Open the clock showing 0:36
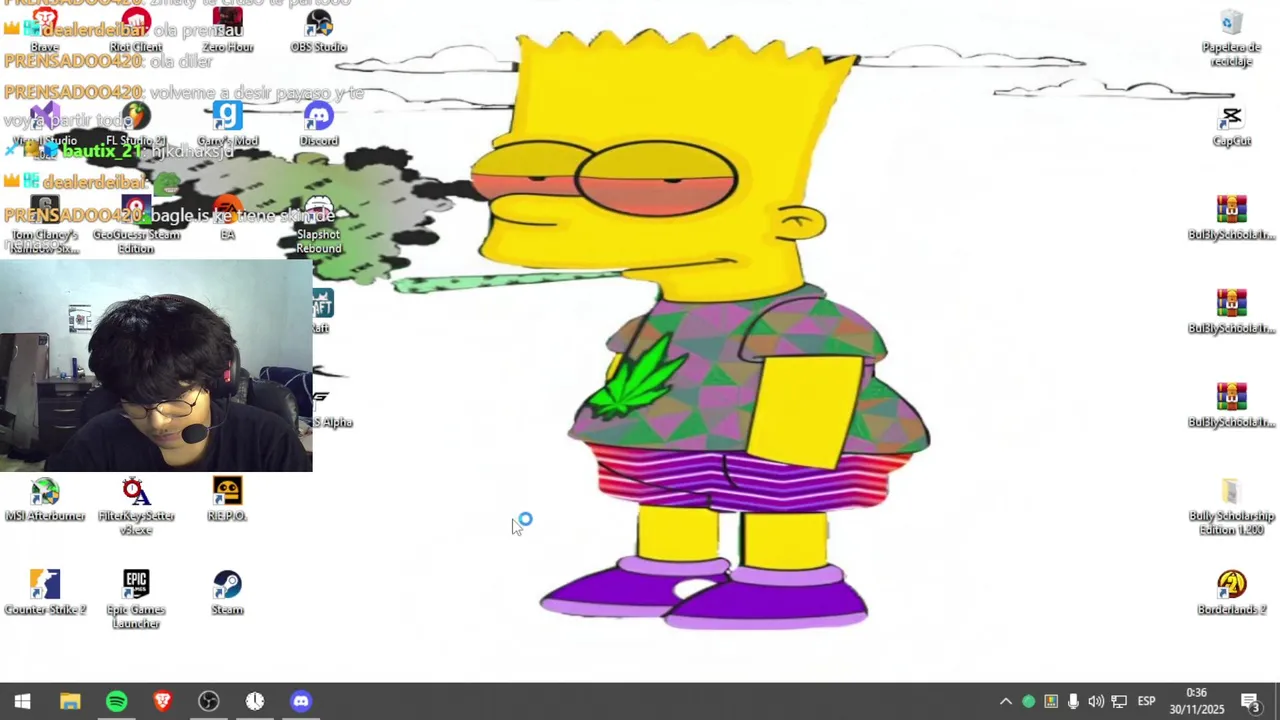The height and width of the screenshot is (720, 1280). [x=1197, y=701]
